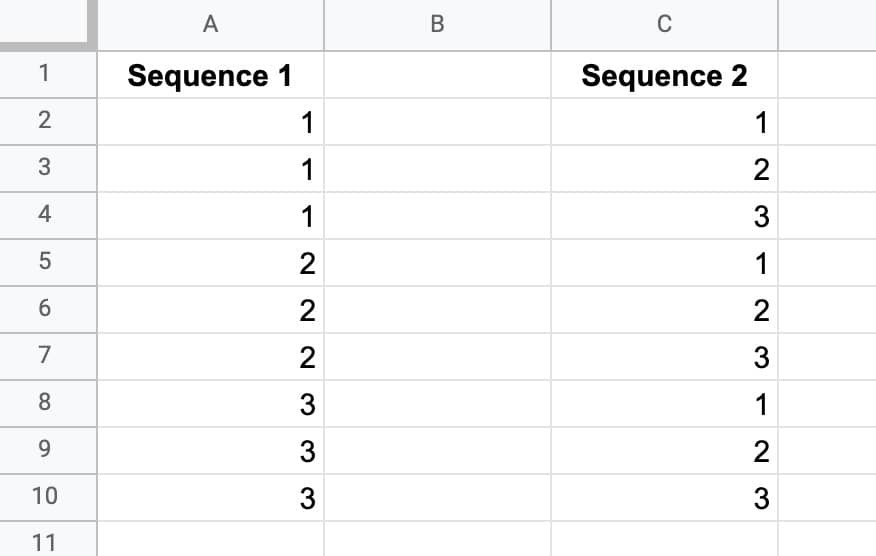The width and height of the screenshot is (876, 556).
Task: Select cell C3 containing 2
Action: (664, 169)
